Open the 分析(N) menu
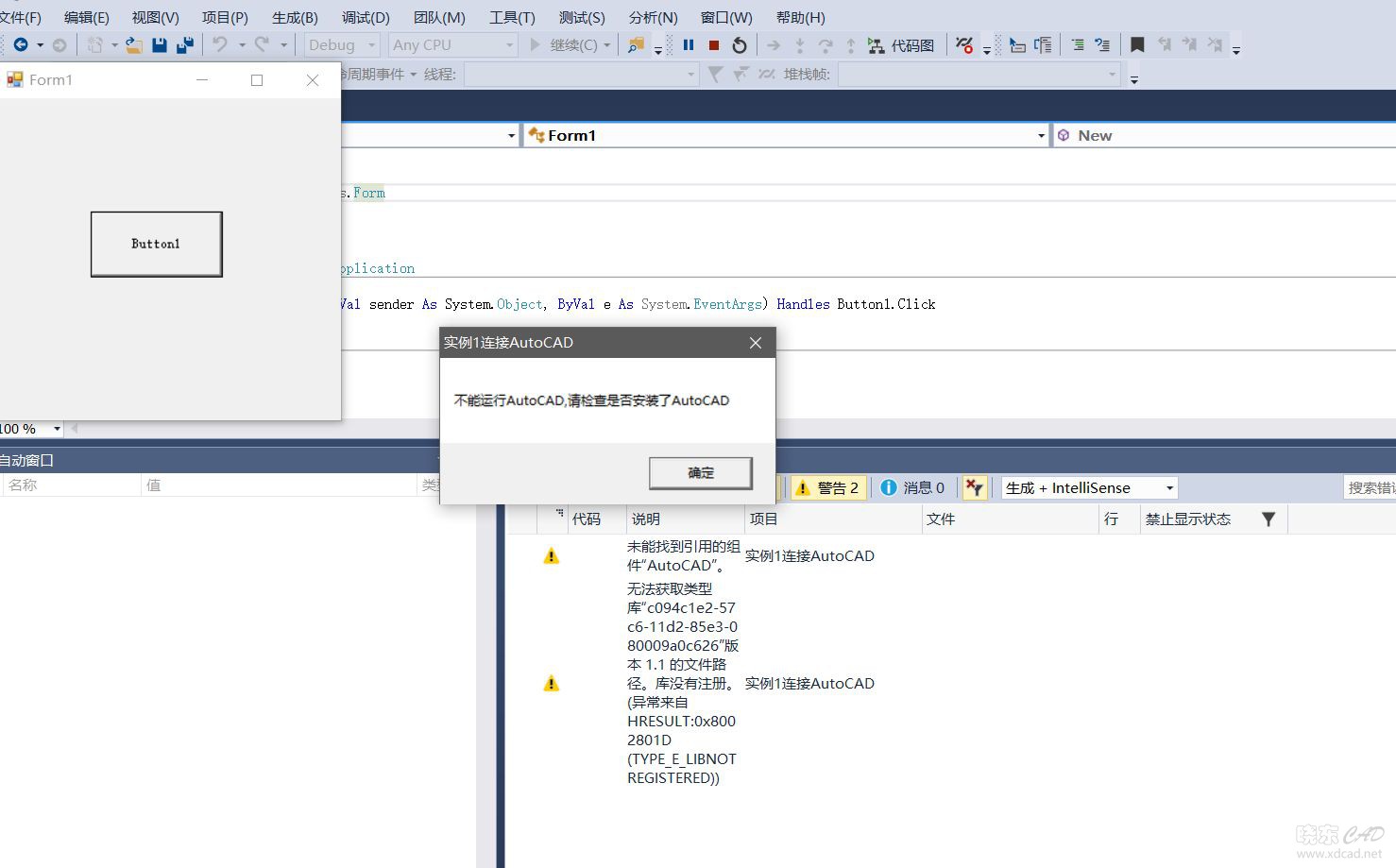This screenshot has width=1396, height=868. coord(653,17)
